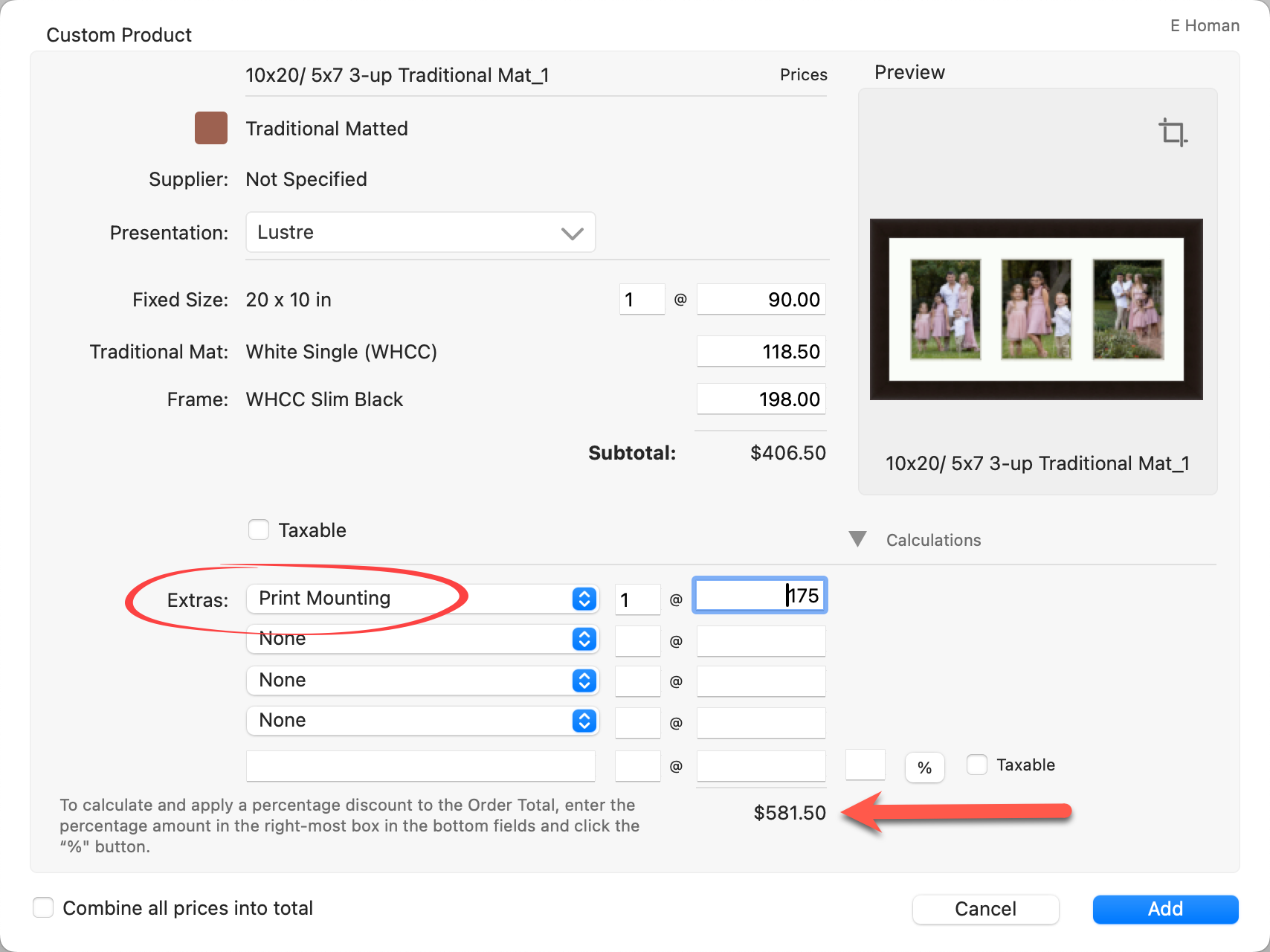Collapse the Calculations disclosure triangle
This screenshot has width=1270, height=952.
[857, 539]
